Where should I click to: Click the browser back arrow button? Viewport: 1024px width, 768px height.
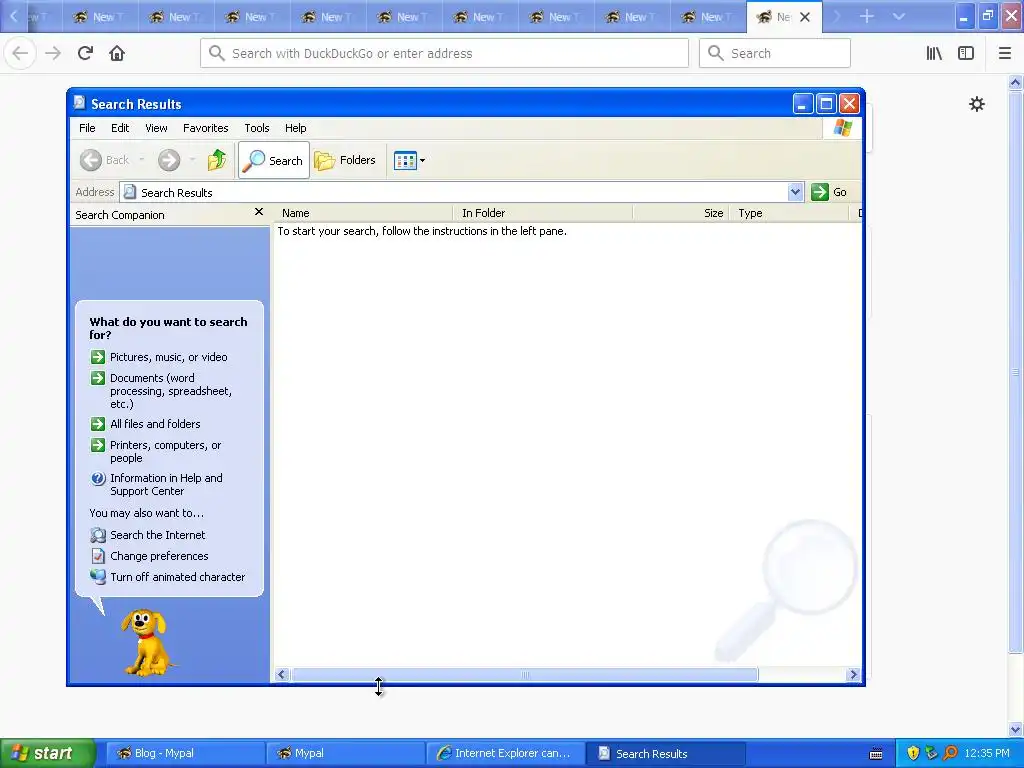pyautogui.click(x=20, y=53)
